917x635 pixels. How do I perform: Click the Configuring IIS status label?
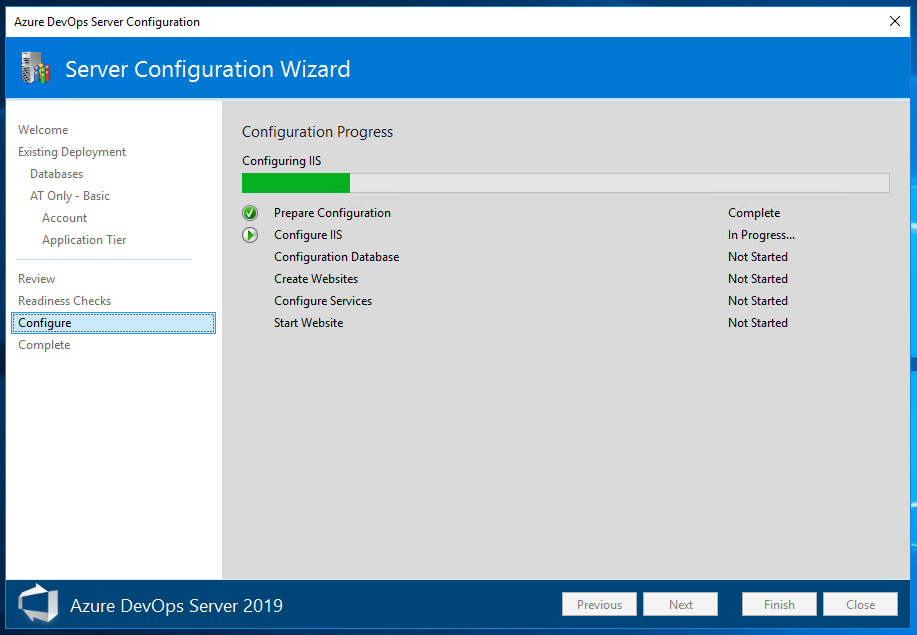click(x=282, y=161)
